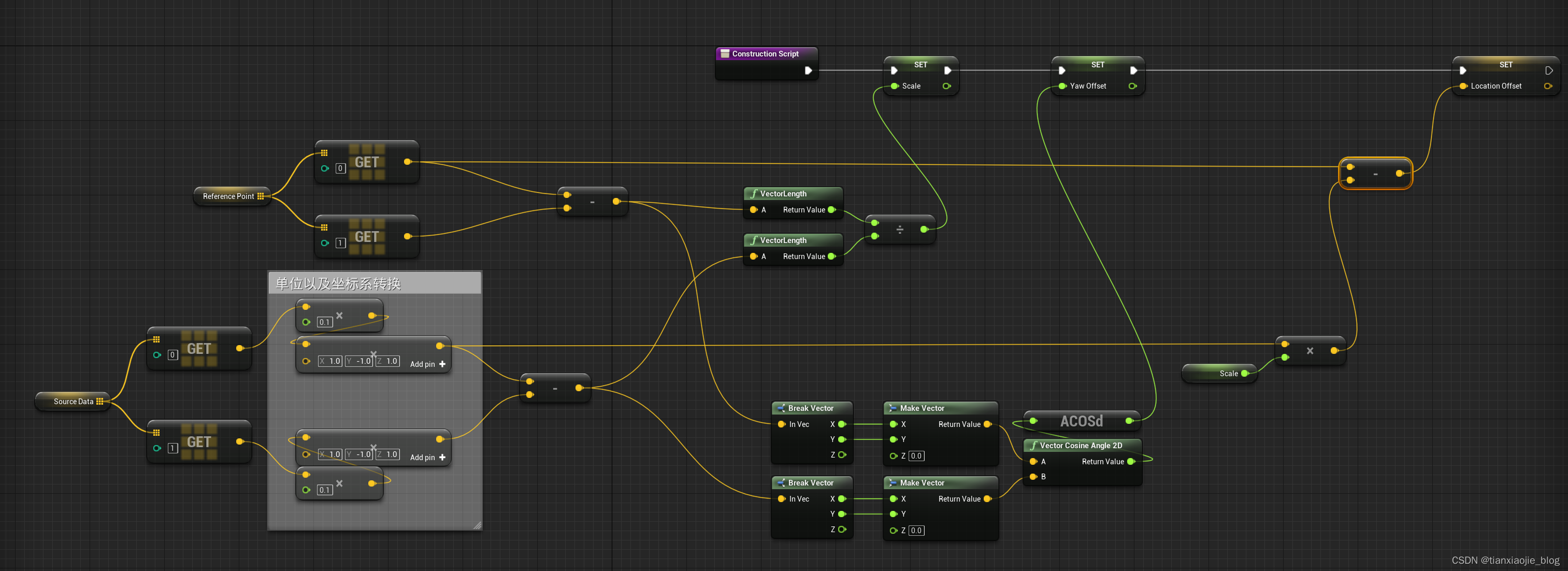The height and width of the screenshot is (571, 1568).
Task: Select the Reference Point variable node
Action: [x=229, y=196]
